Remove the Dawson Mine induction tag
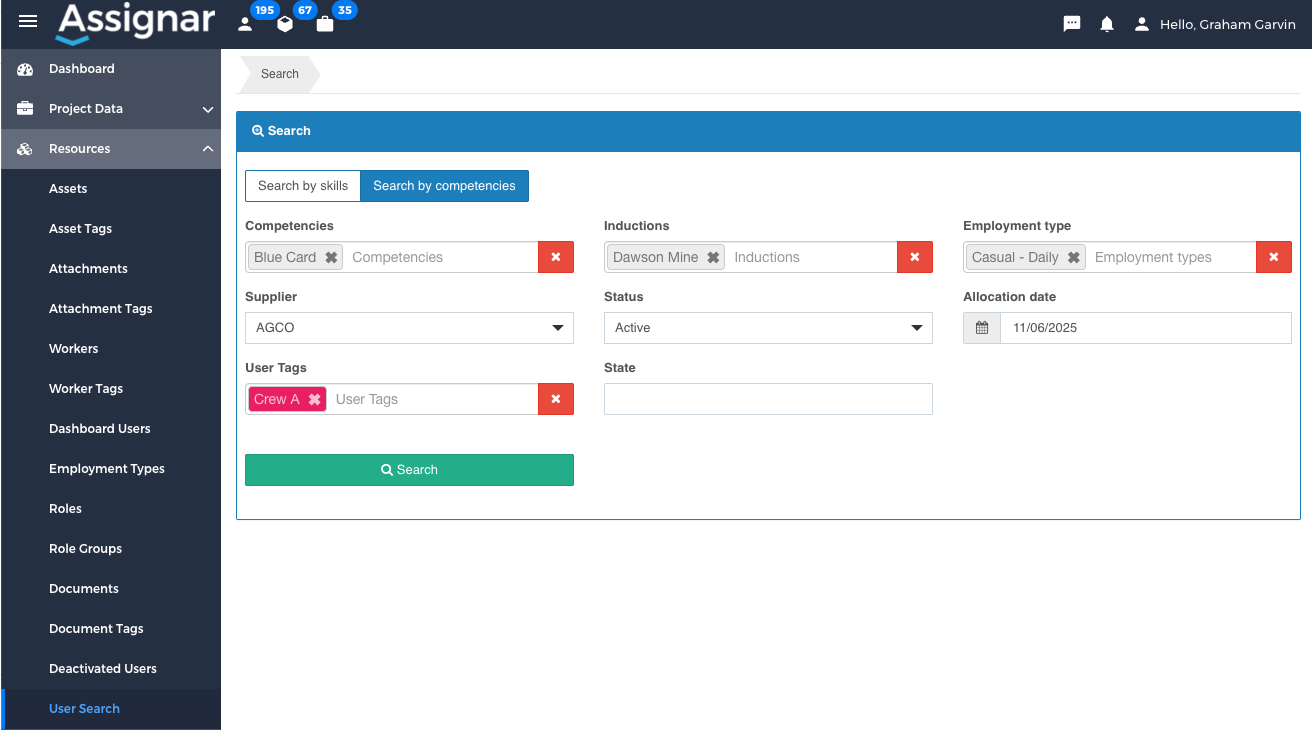Image resolution: width=1312 pixels, height=730 pixels. click(713, 257)
